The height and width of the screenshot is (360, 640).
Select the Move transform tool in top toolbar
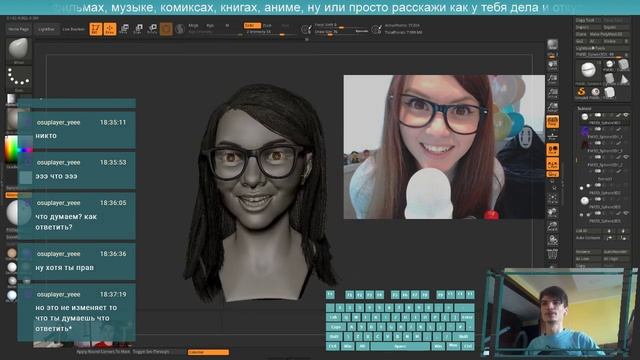point(124,29)
